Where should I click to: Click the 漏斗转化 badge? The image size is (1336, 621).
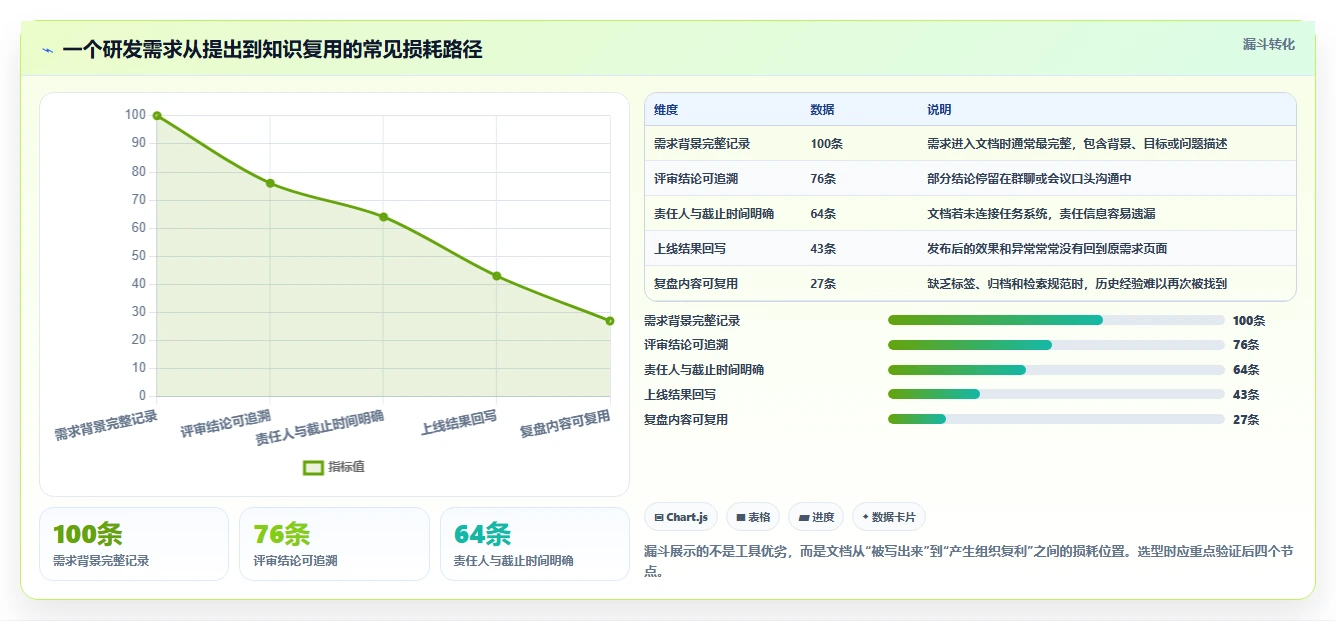tap(1268, 44)
